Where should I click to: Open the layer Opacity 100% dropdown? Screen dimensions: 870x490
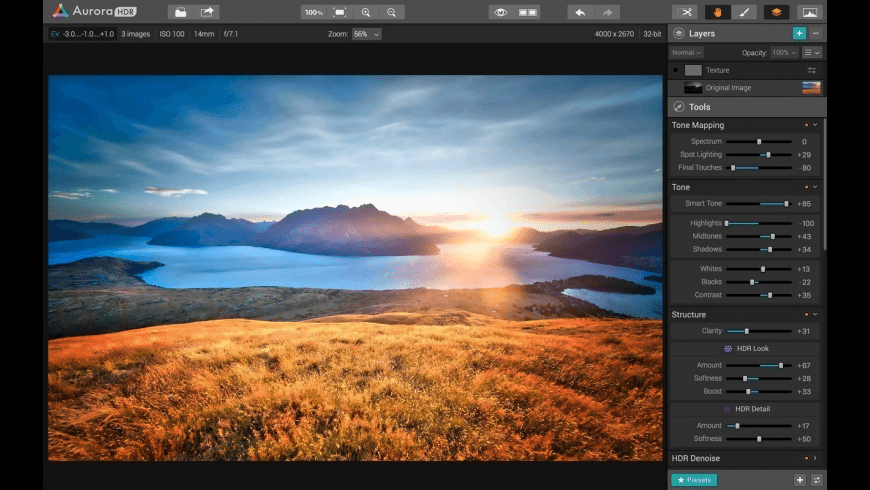point(784,52)
